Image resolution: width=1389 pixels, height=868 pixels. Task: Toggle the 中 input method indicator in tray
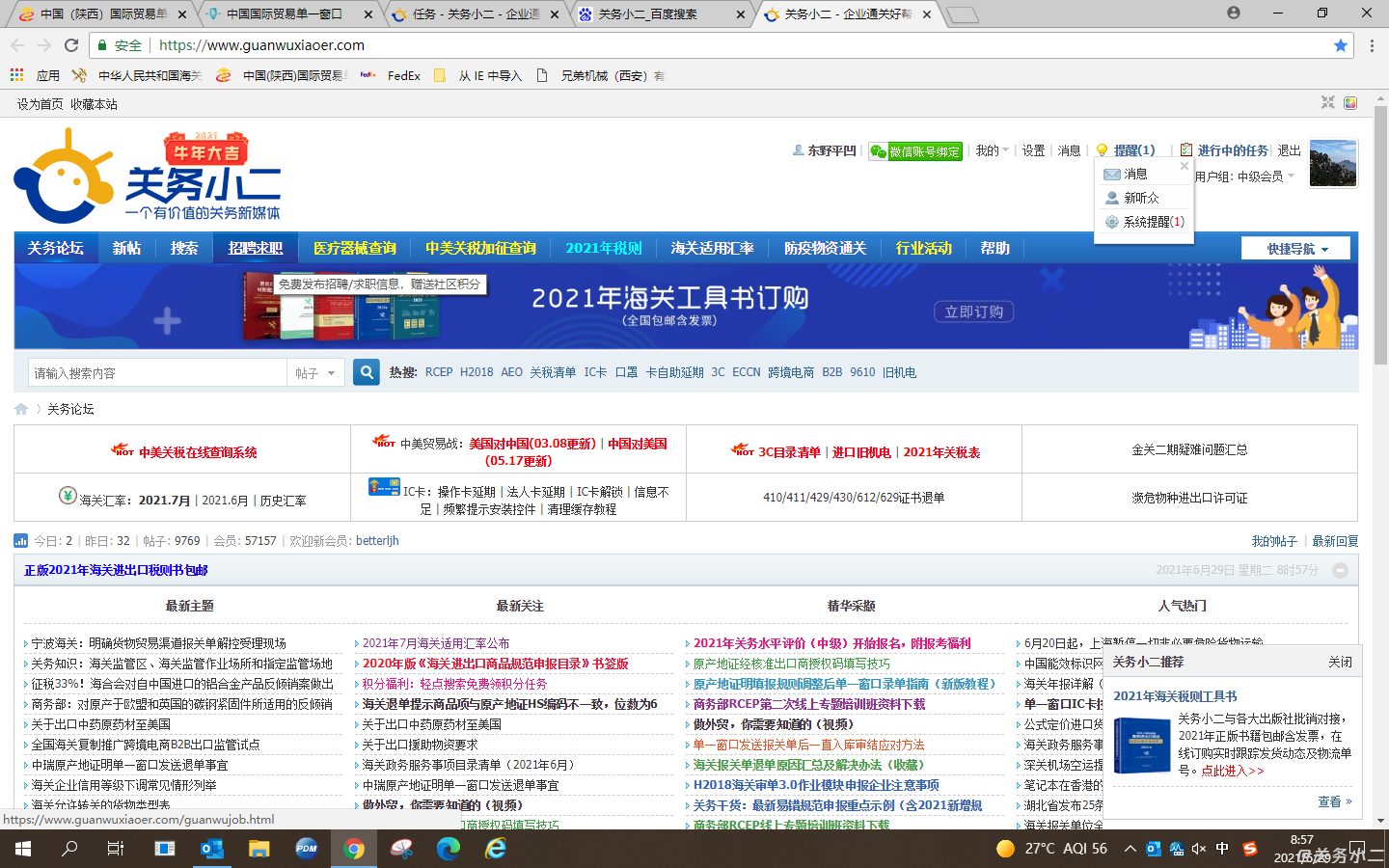click(x=1222, y=849)
